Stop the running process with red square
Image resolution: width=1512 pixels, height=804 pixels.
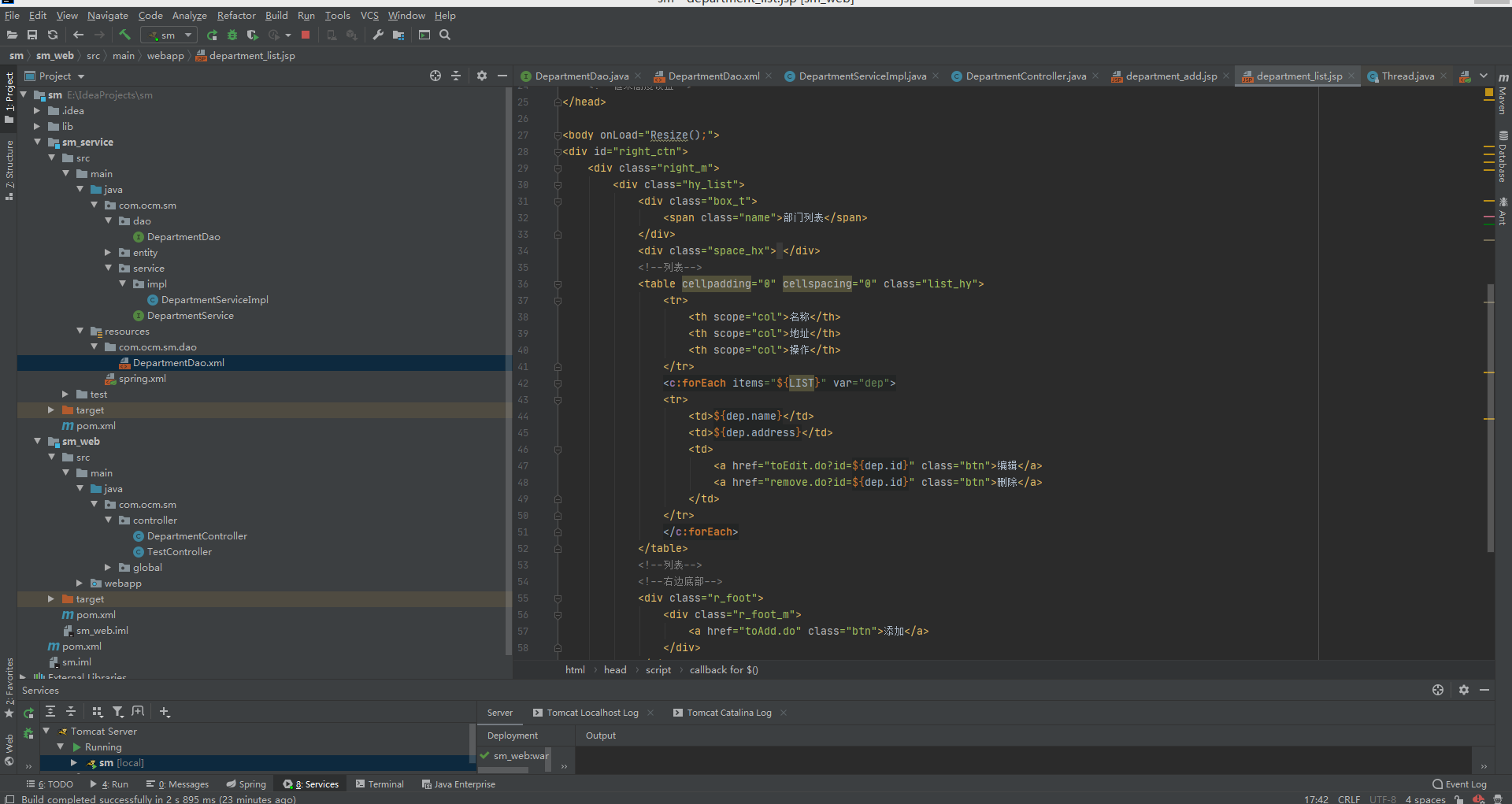(x=306, y=35)
